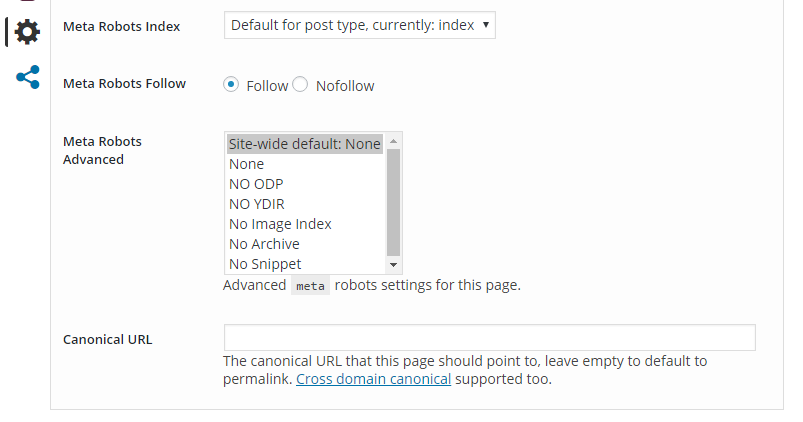The height and width of the screenshot is (422, 803).
Task: Click the Canonical URL label
Action: pos(108,340)
